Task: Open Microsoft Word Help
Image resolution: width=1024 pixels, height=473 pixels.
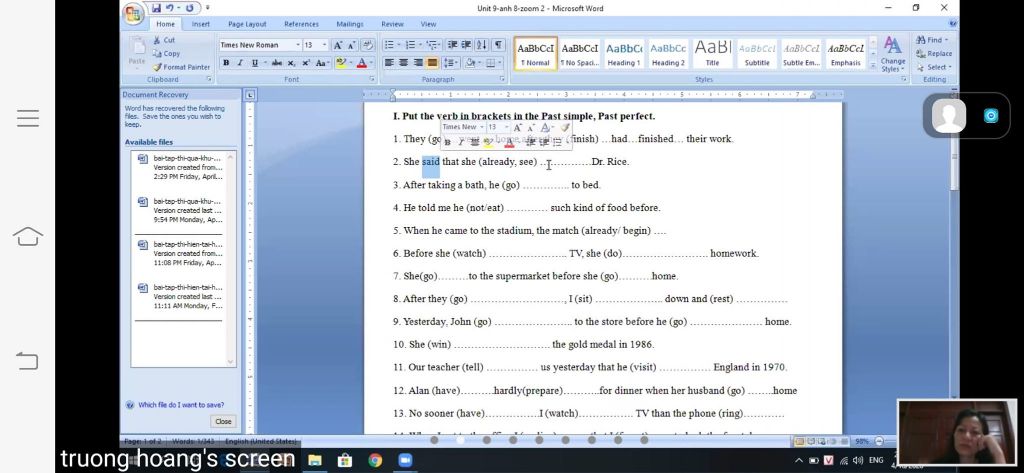Action: tap(952, 24)
